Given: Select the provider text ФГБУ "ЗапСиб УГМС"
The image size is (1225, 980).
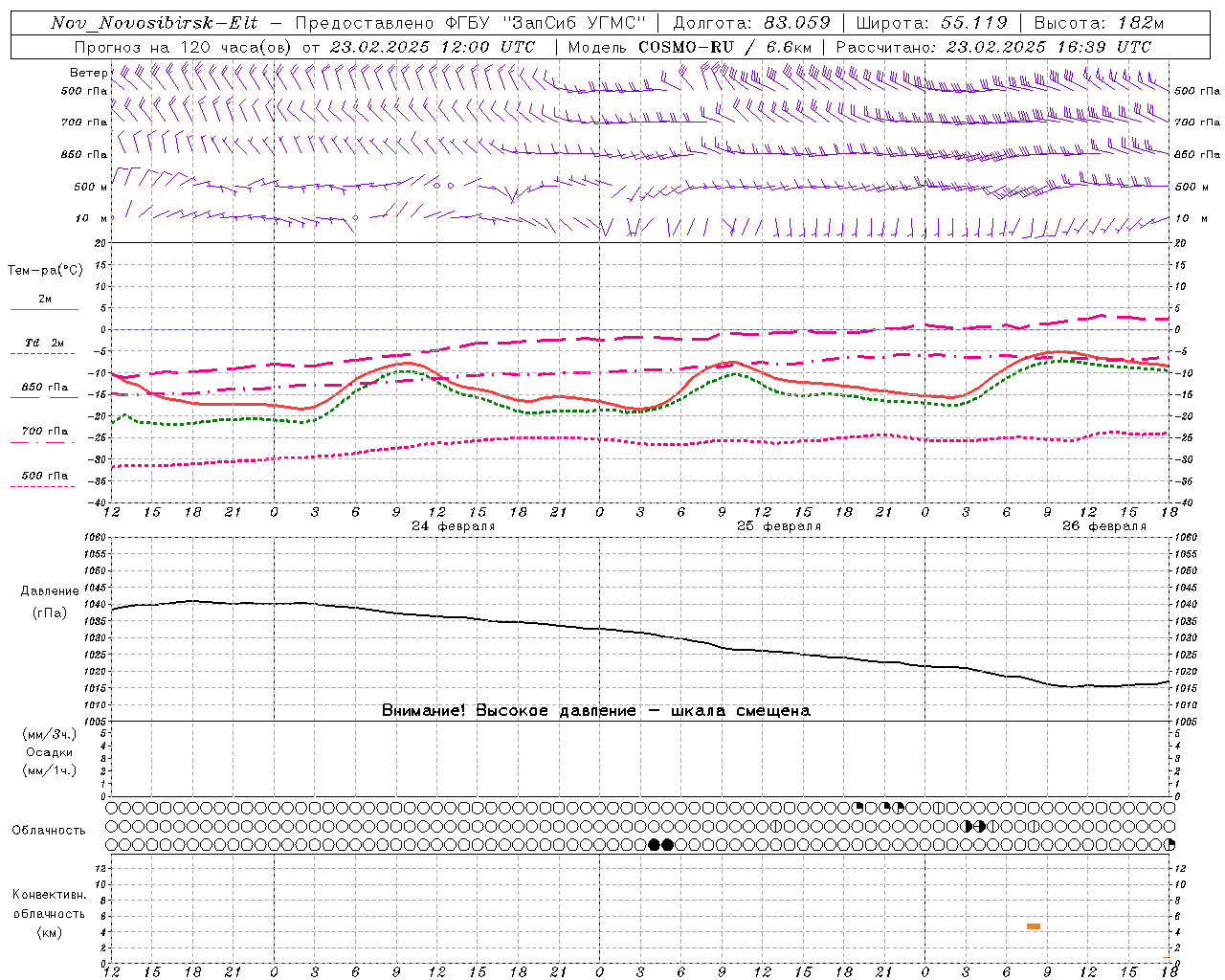Looking at the screenshot, I should 546,23.
